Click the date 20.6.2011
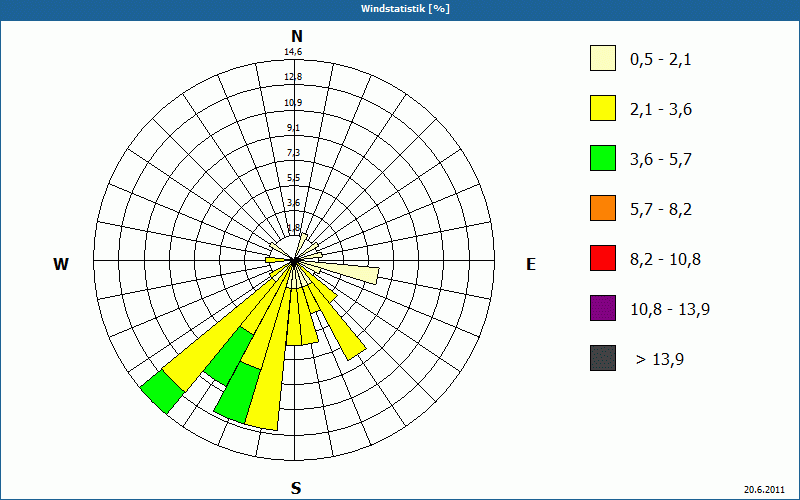The image size is (800, 500). (764, 489)
